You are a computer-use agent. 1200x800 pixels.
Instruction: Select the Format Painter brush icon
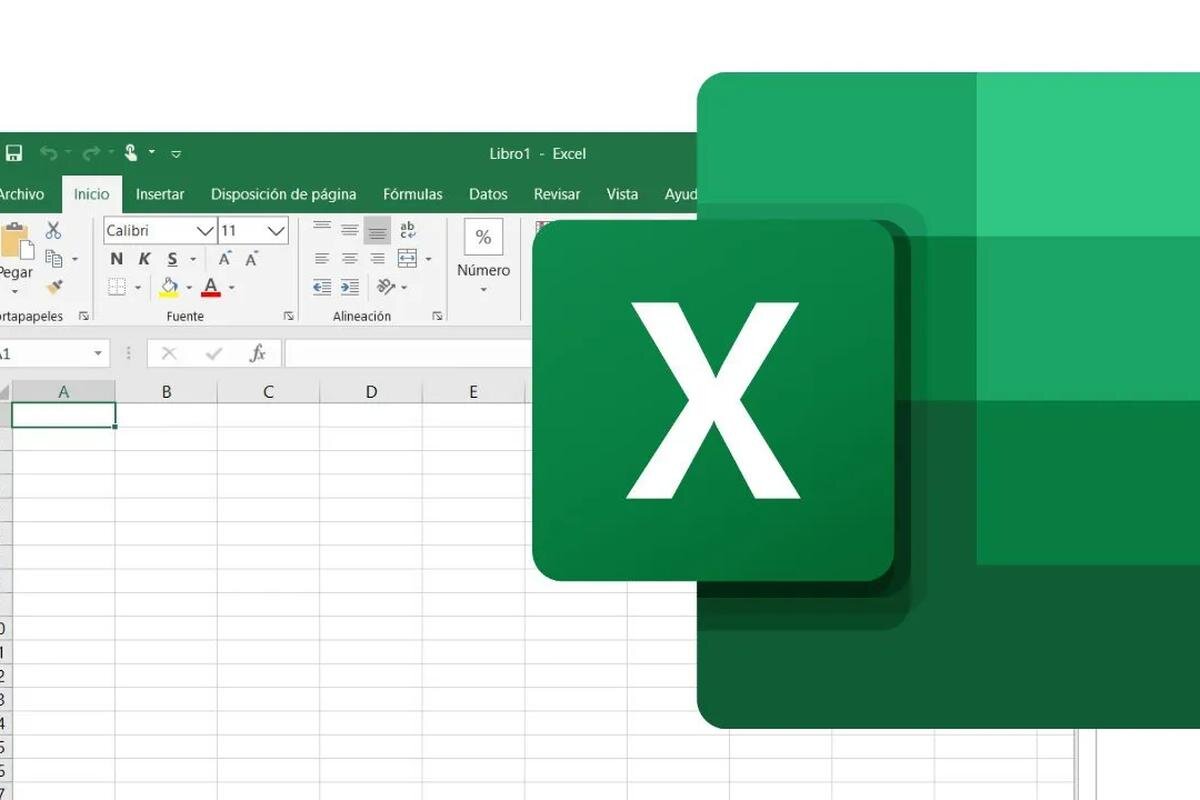57,287
